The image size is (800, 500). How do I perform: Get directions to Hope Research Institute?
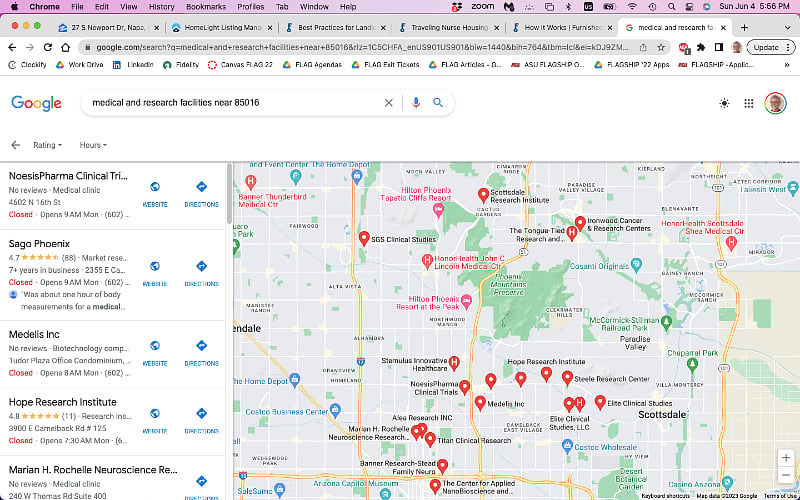pyautogui.click(x=202, y=421)
